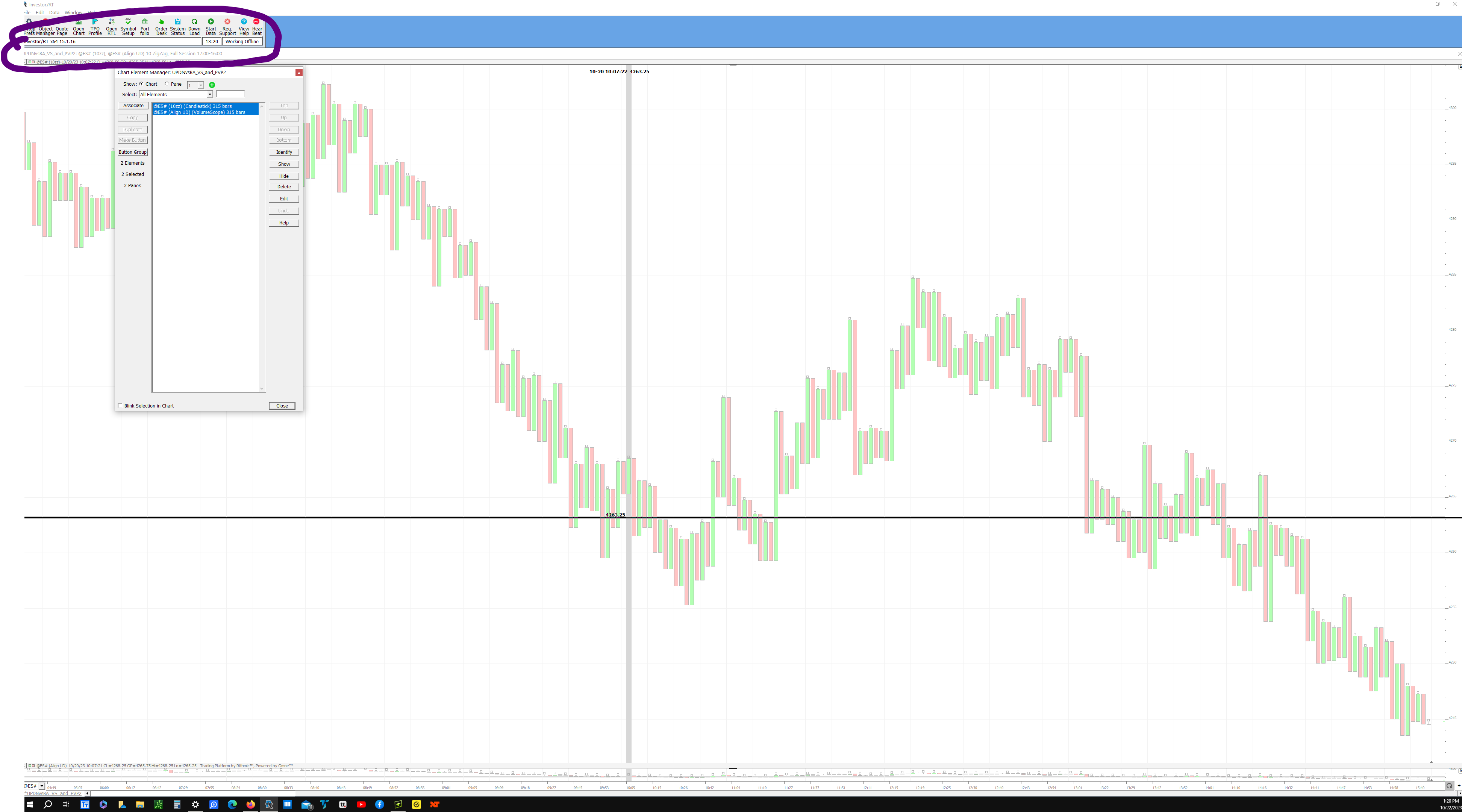Open the Edit menu

pyautogui.click(x=40, y=12)
